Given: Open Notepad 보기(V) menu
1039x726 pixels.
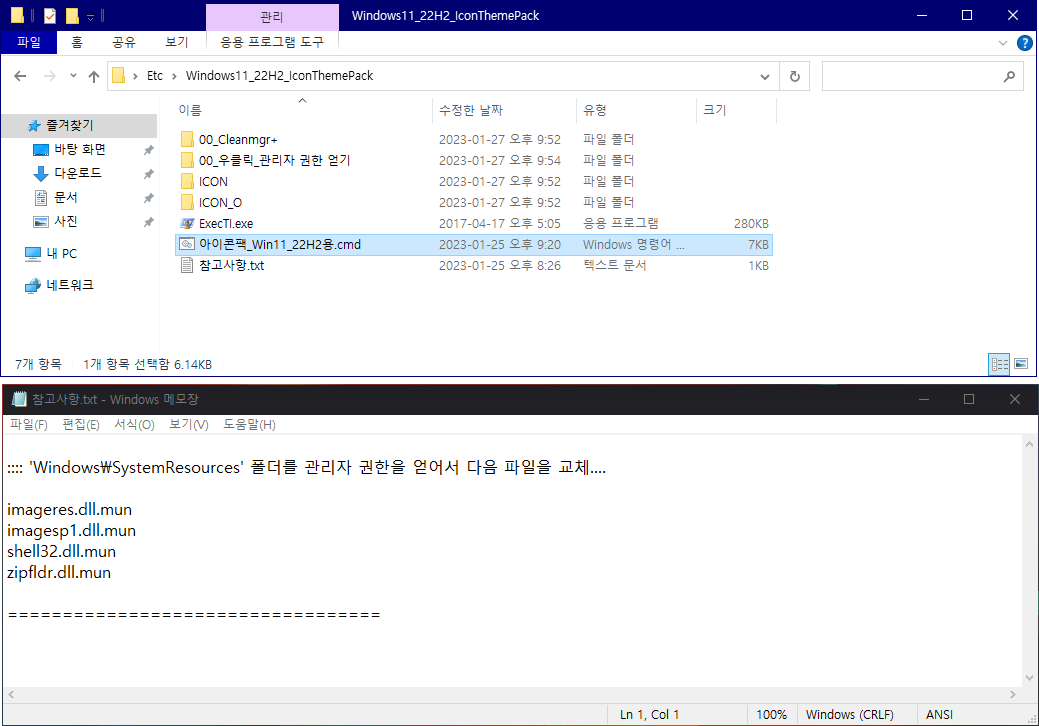Looking at the screenshot, I should click(x=189, y=425).
